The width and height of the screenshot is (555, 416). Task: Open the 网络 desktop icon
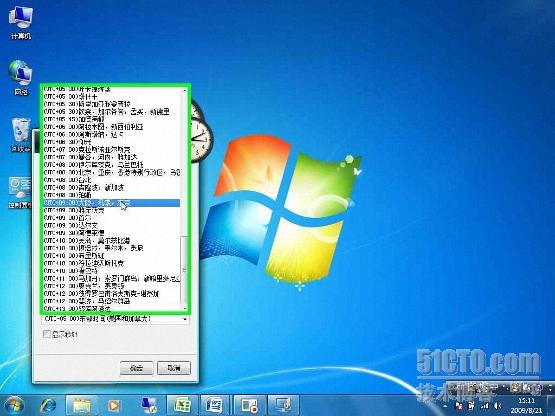click(21, 77)
